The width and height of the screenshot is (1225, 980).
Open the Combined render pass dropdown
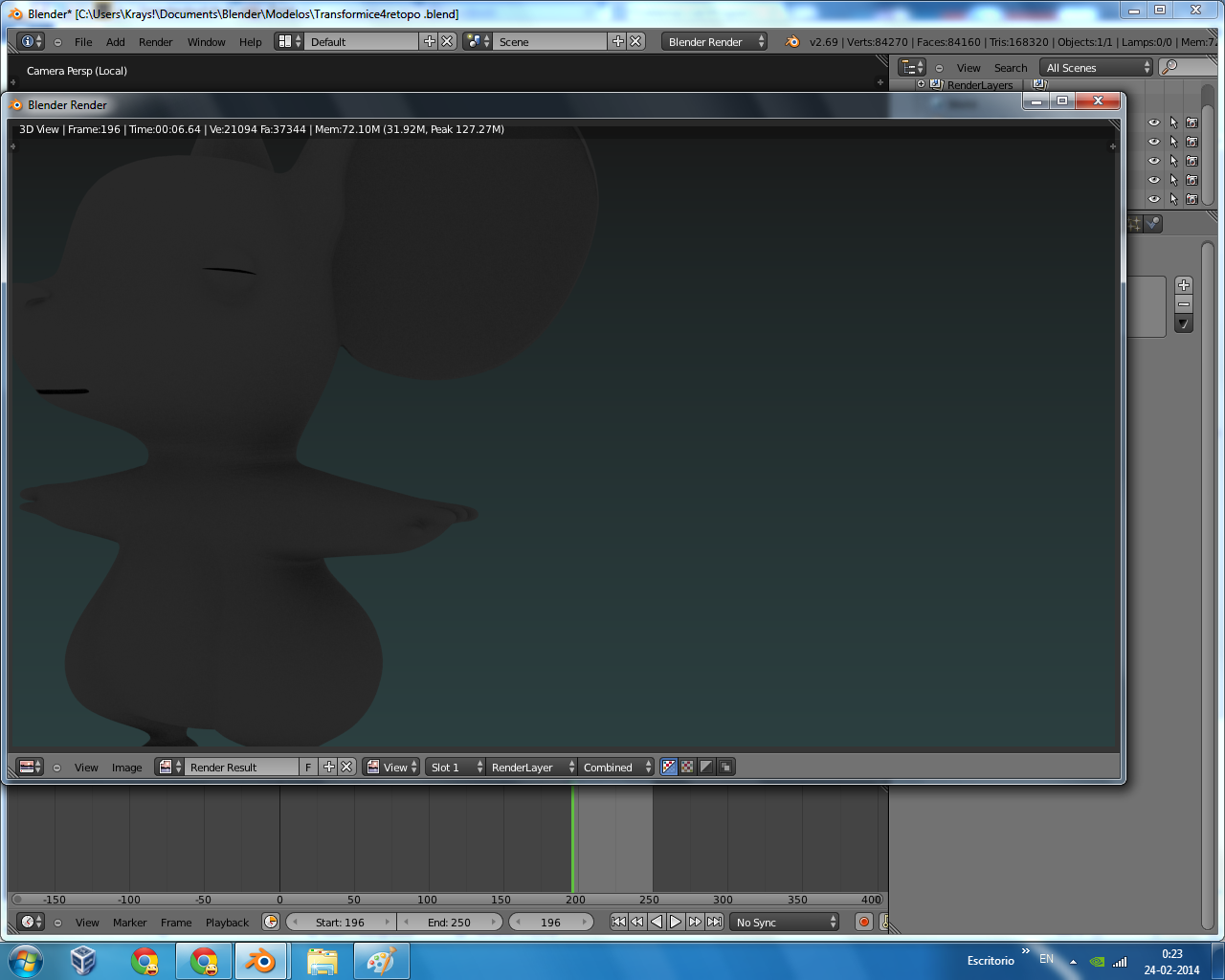[616, 767]
